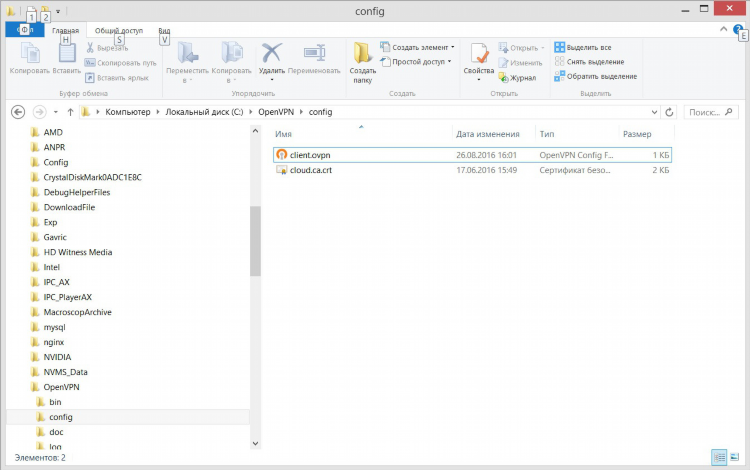Image resolution: width=750 pixels, height=470 pixels.
Task: Click the Вставить (Paste) ribbon icon
Action: point(66,53)
